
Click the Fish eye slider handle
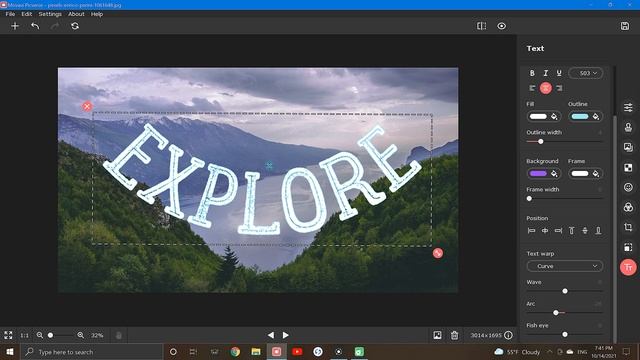point(565,334)
